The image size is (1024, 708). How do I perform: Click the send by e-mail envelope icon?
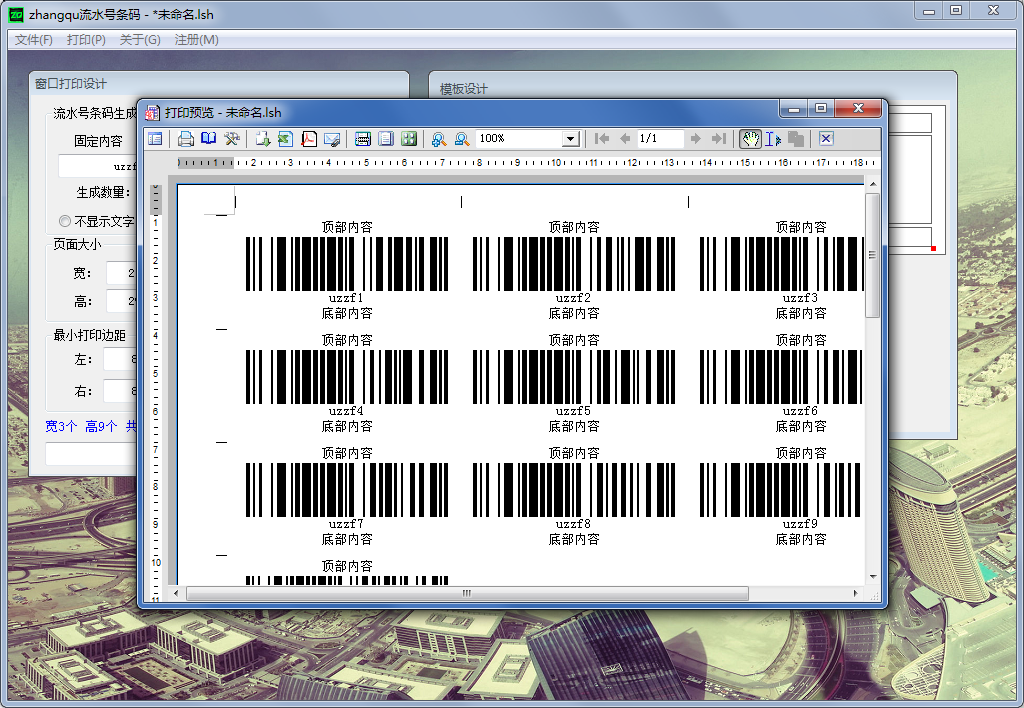(332, 138)
